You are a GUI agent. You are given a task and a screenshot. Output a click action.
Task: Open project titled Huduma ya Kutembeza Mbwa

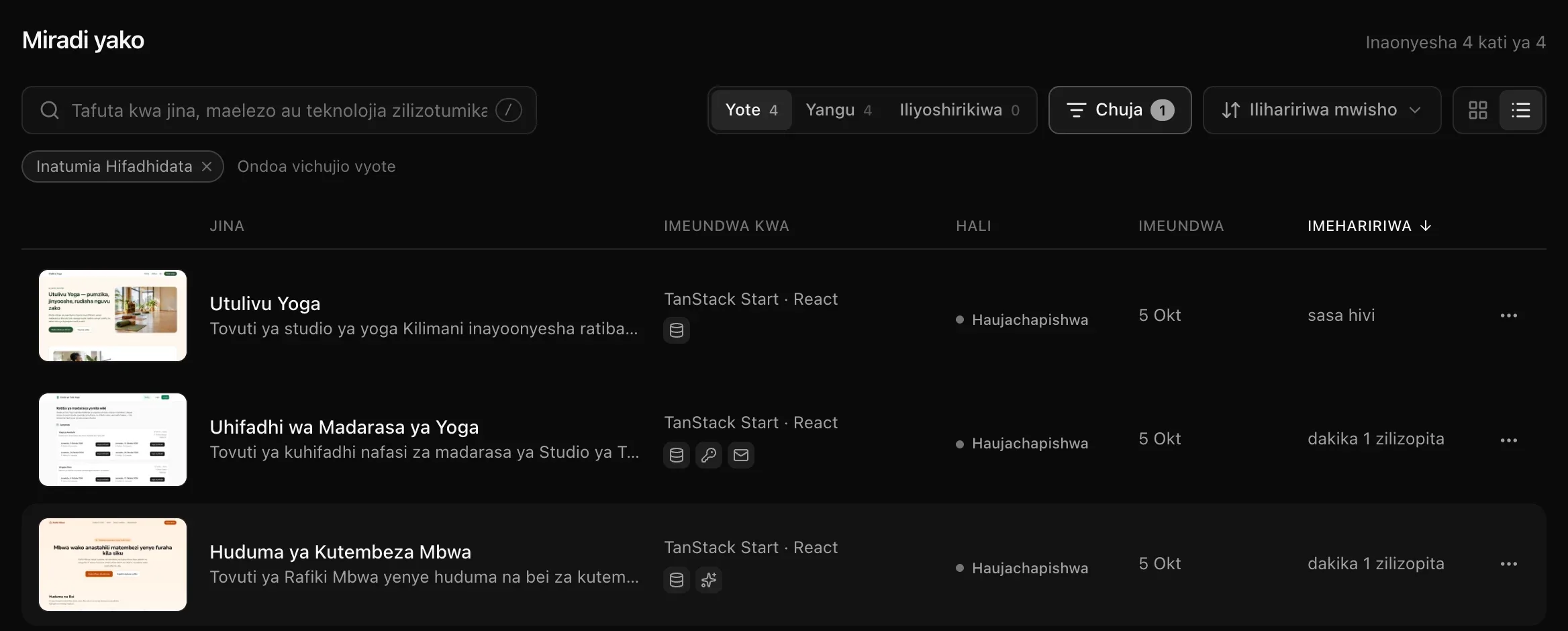point(340,552)
